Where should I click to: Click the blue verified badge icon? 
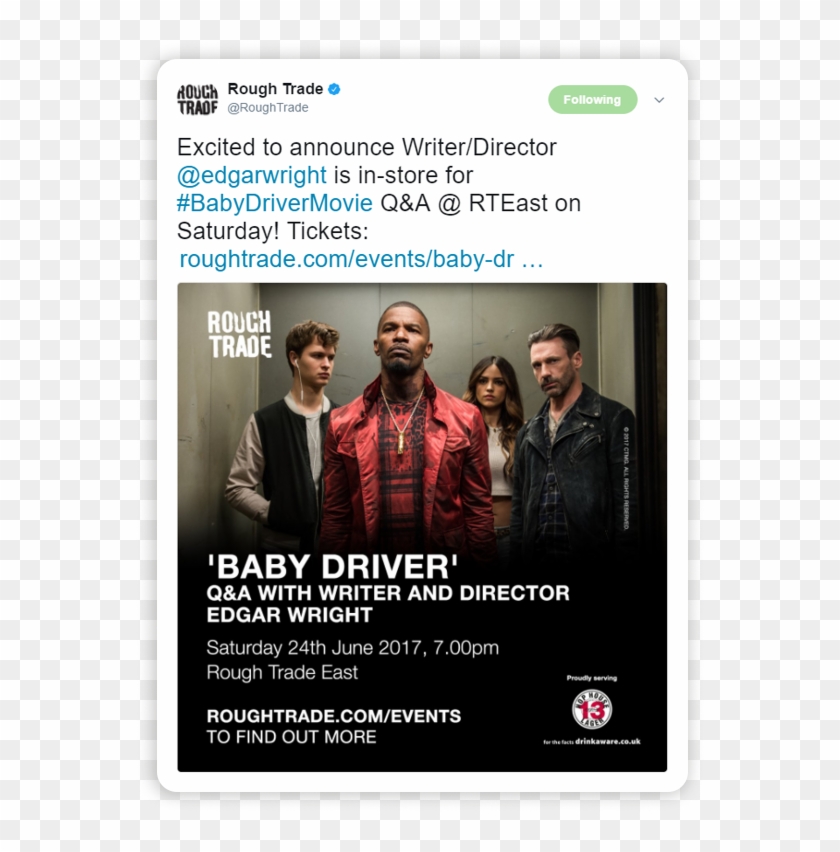(x=334, y=89)
